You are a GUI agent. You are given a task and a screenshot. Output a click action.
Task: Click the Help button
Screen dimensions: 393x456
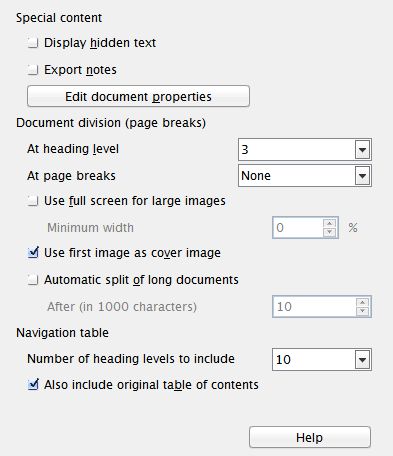pos(310,437)
